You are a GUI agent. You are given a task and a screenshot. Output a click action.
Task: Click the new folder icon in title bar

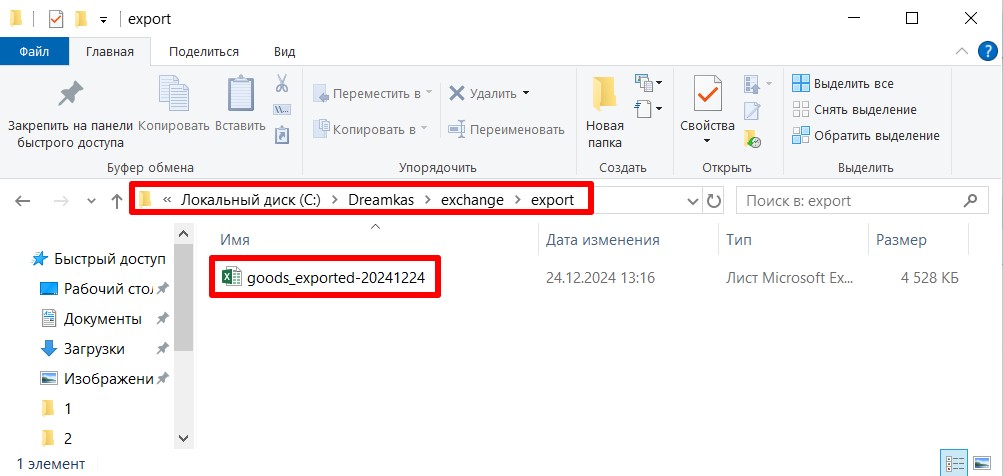tap(81, 19)
